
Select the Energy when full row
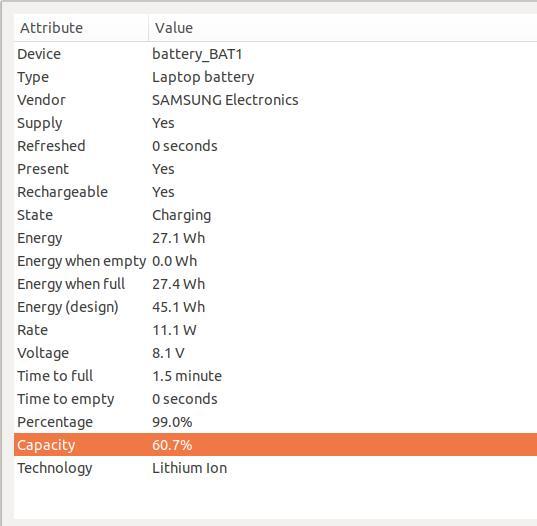276,284
